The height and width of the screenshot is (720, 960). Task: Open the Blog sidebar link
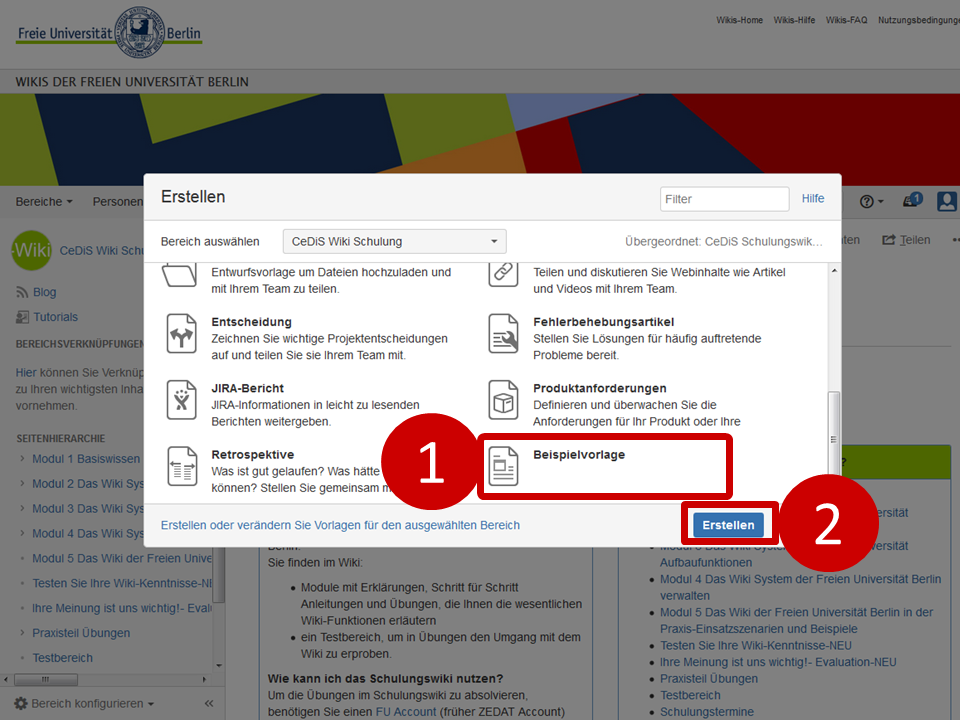44,292
